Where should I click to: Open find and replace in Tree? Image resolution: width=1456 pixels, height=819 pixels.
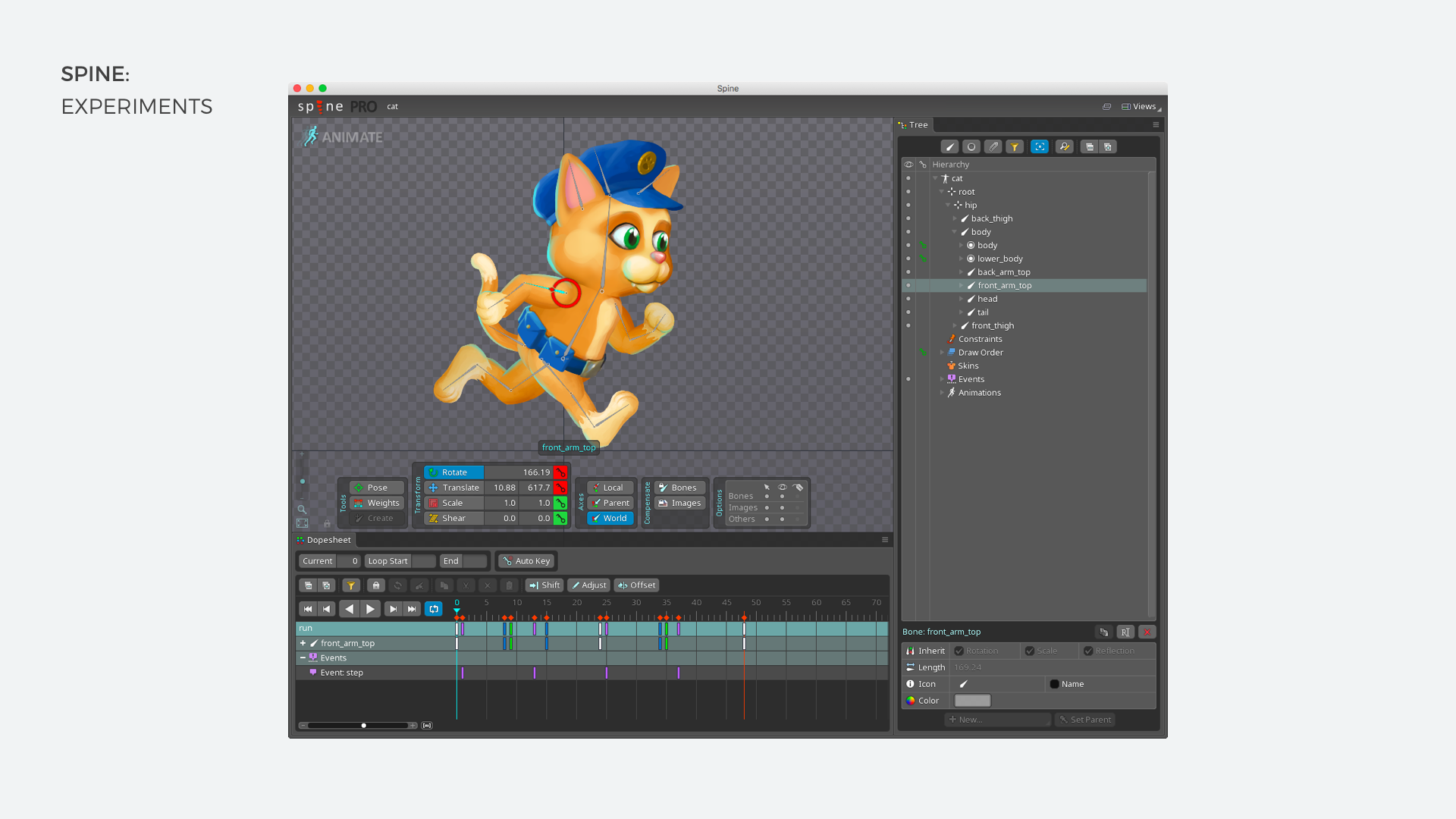point(1065,147)
